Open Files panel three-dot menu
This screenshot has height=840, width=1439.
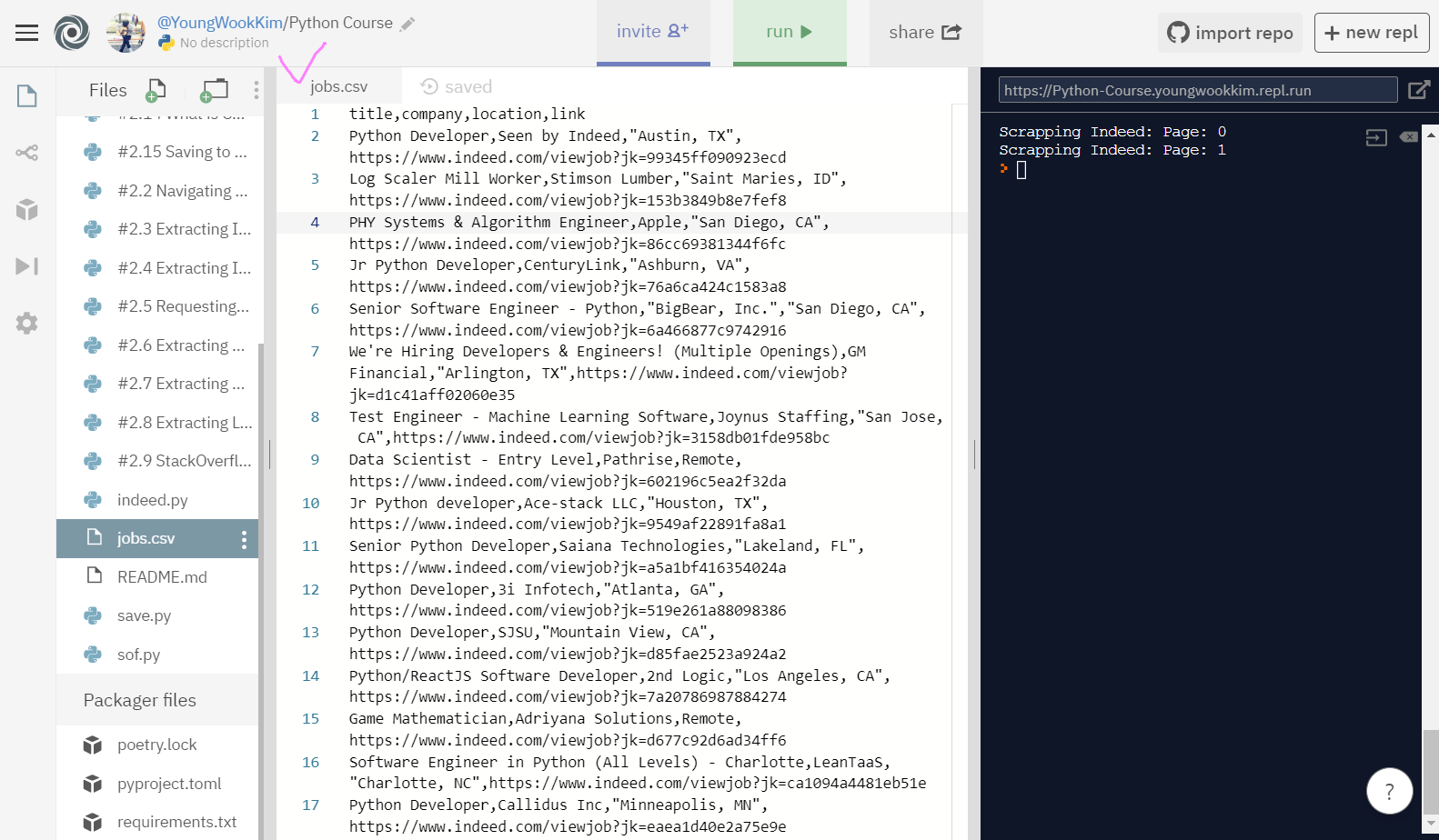(257, 90)
